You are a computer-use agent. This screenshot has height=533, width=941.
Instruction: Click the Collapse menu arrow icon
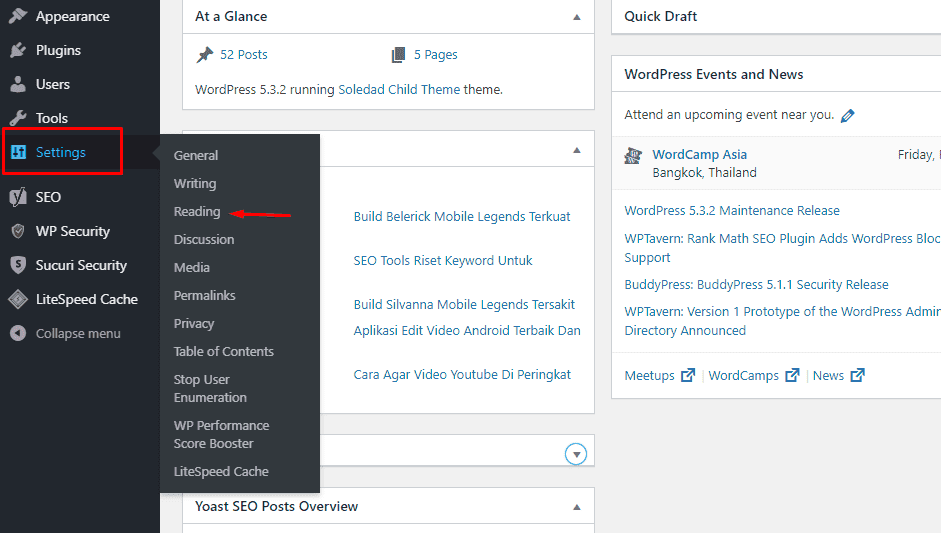[x=18, y=333]
